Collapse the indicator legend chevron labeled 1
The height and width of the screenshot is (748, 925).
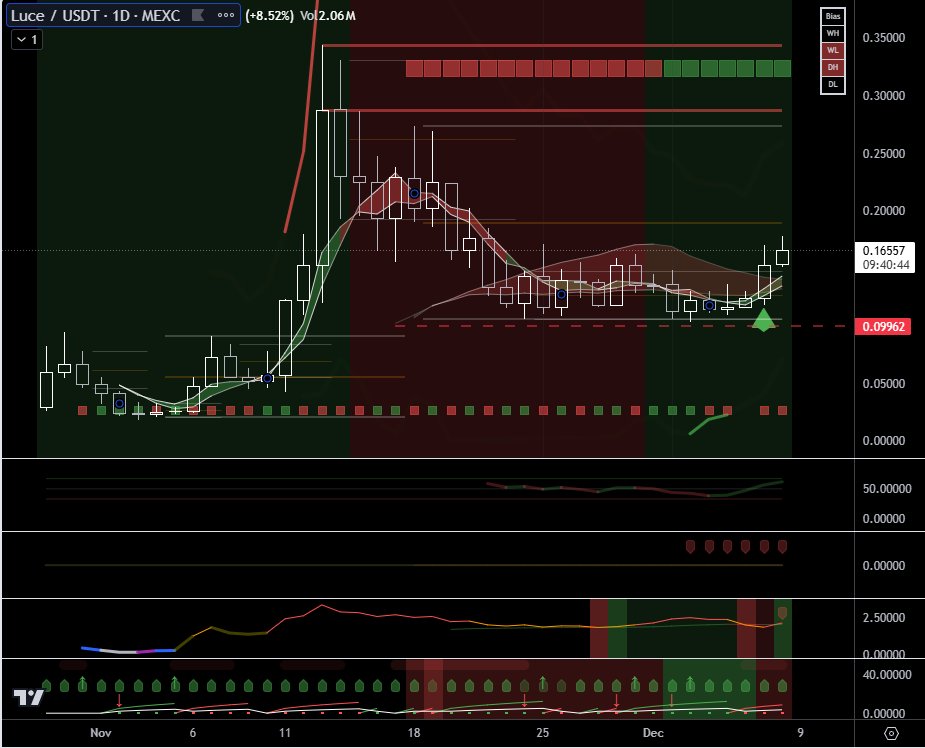[27, 40]
